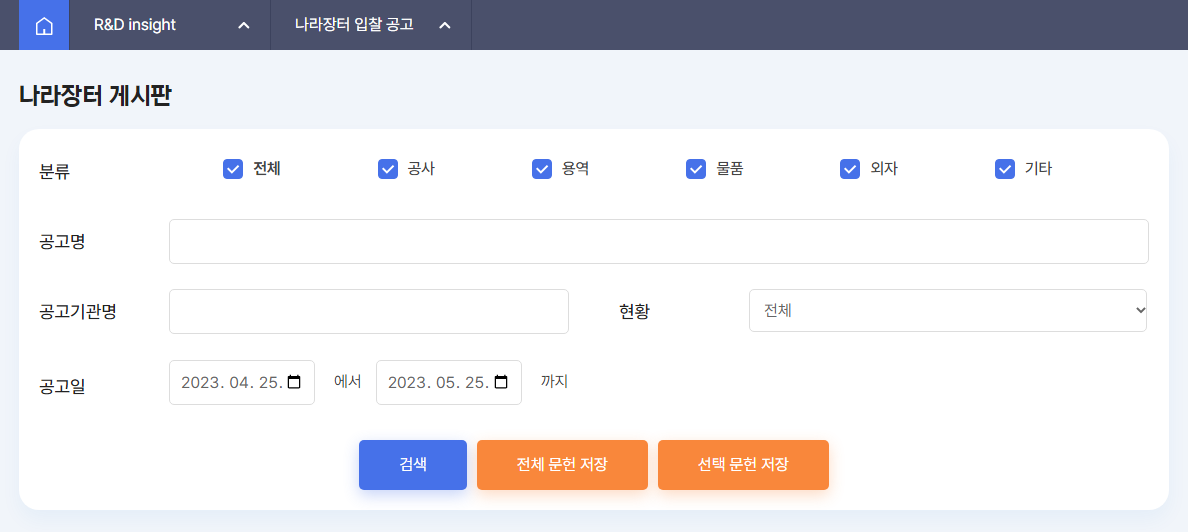
Task: Click 전체 문헌 저장 button
Action: click(562, 465)
